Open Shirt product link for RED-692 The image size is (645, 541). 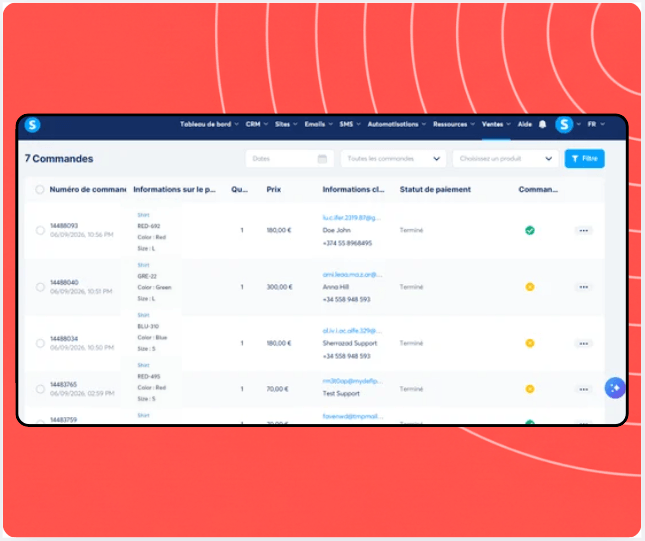coord(143,215)
